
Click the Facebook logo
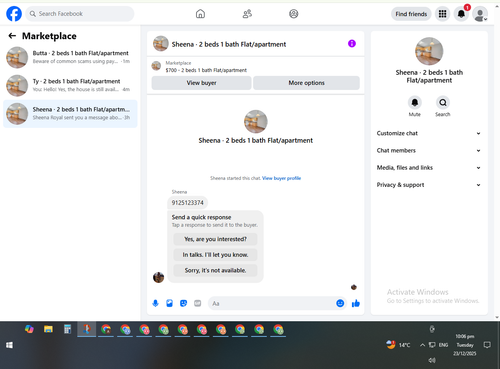(14, 14)
